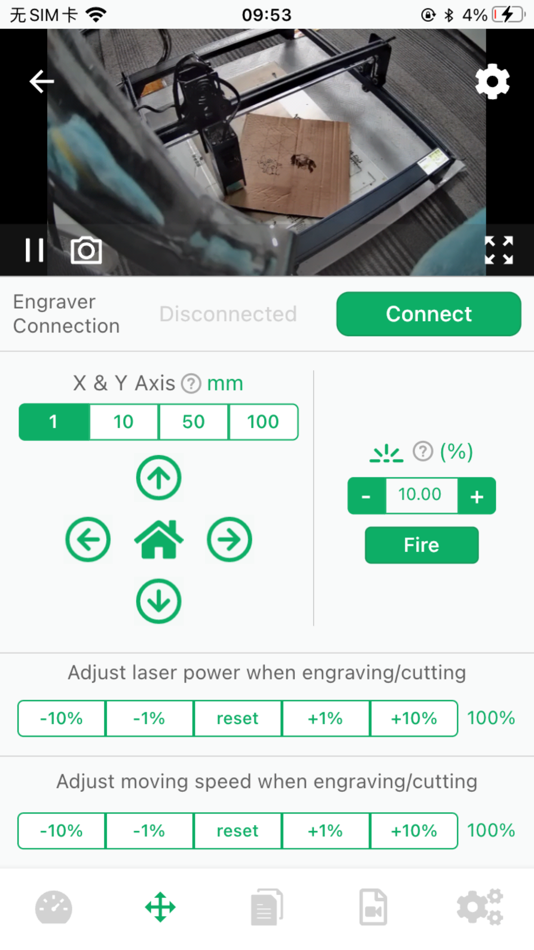The width and height of the screenshot is (534, 950).
Task: Take a snapshot with the camera icon
Action: 86,250
